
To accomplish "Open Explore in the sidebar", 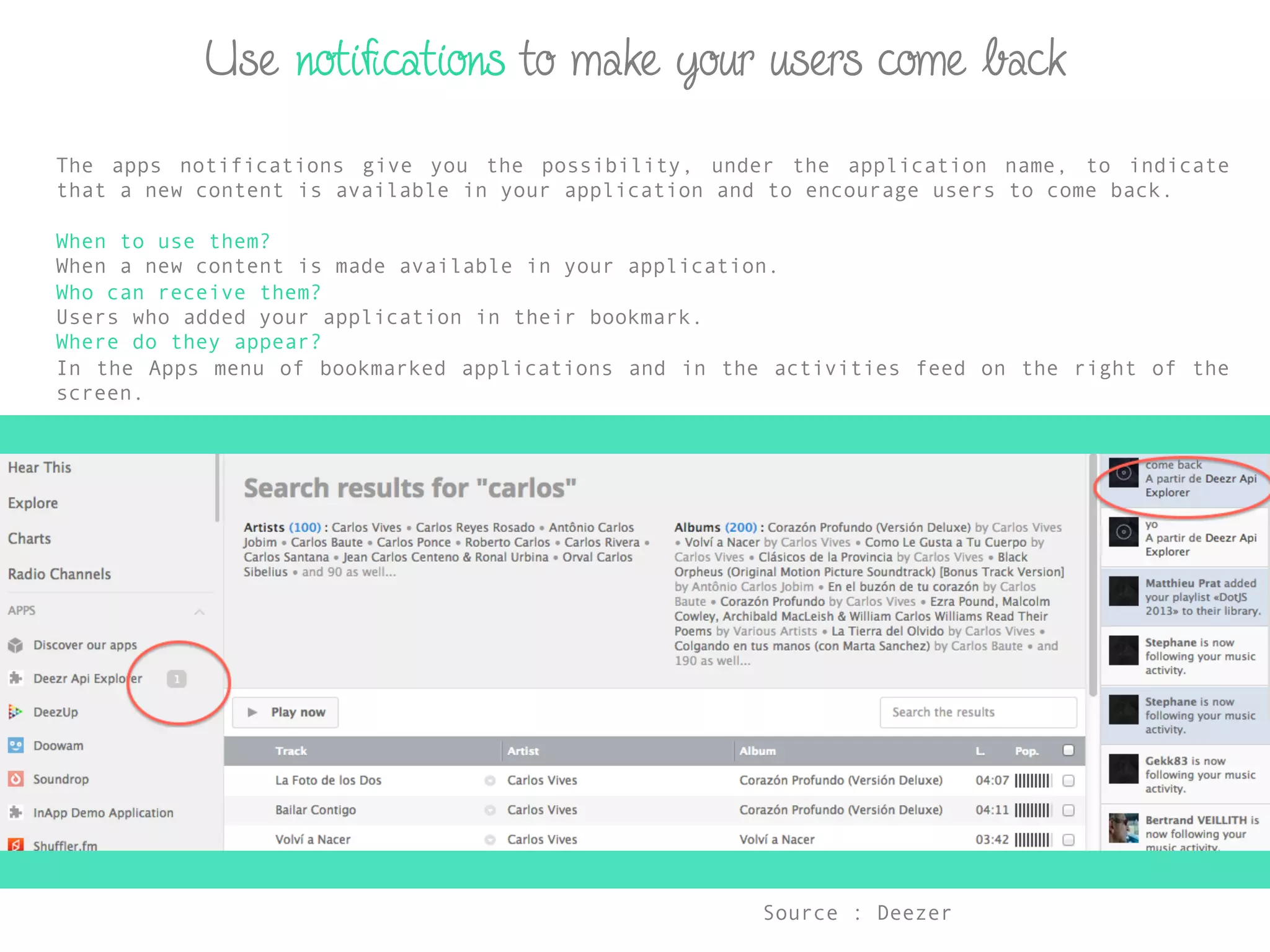I will coord(33,503).
